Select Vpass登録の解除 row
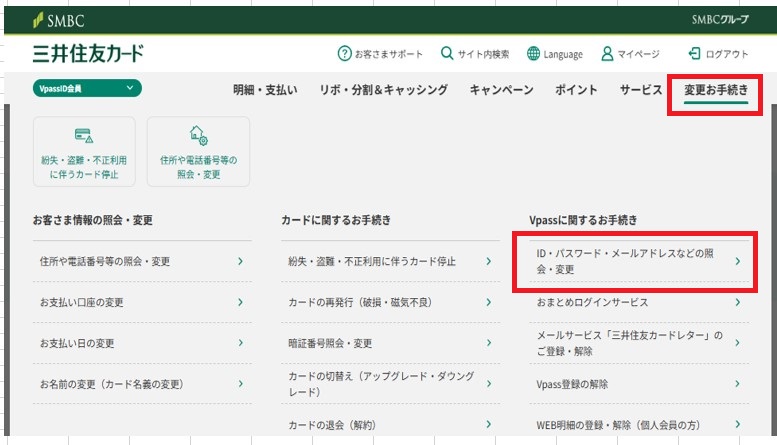The height and width of the screenshot is (445, 777). 639,384
